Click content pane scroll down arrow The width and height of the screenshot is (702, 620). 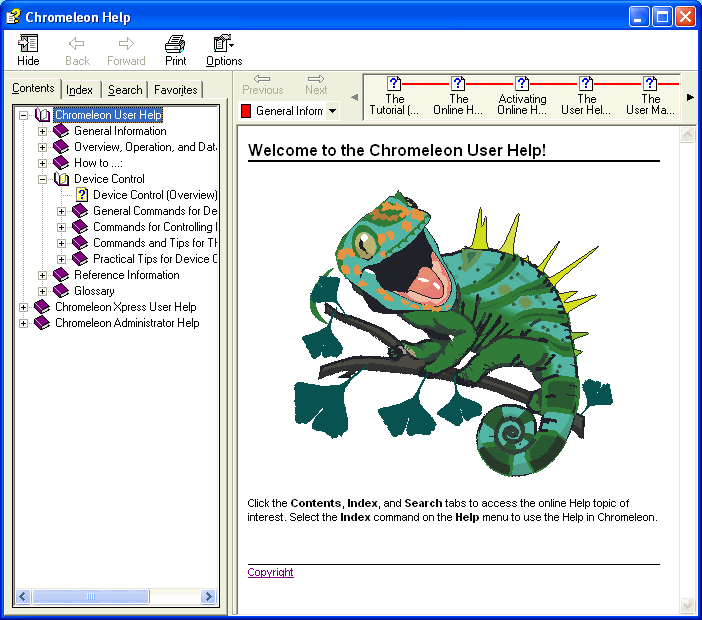pyautogui.click(x=687, y=605)
